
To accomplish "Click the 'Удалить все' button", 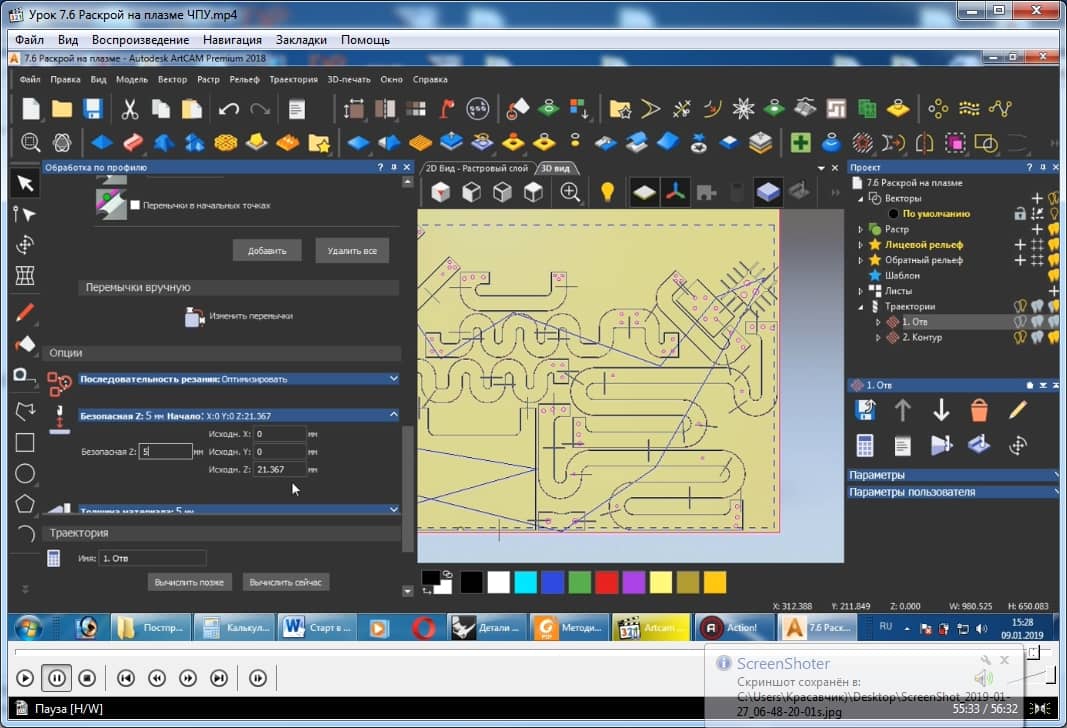I will [351, 250].
